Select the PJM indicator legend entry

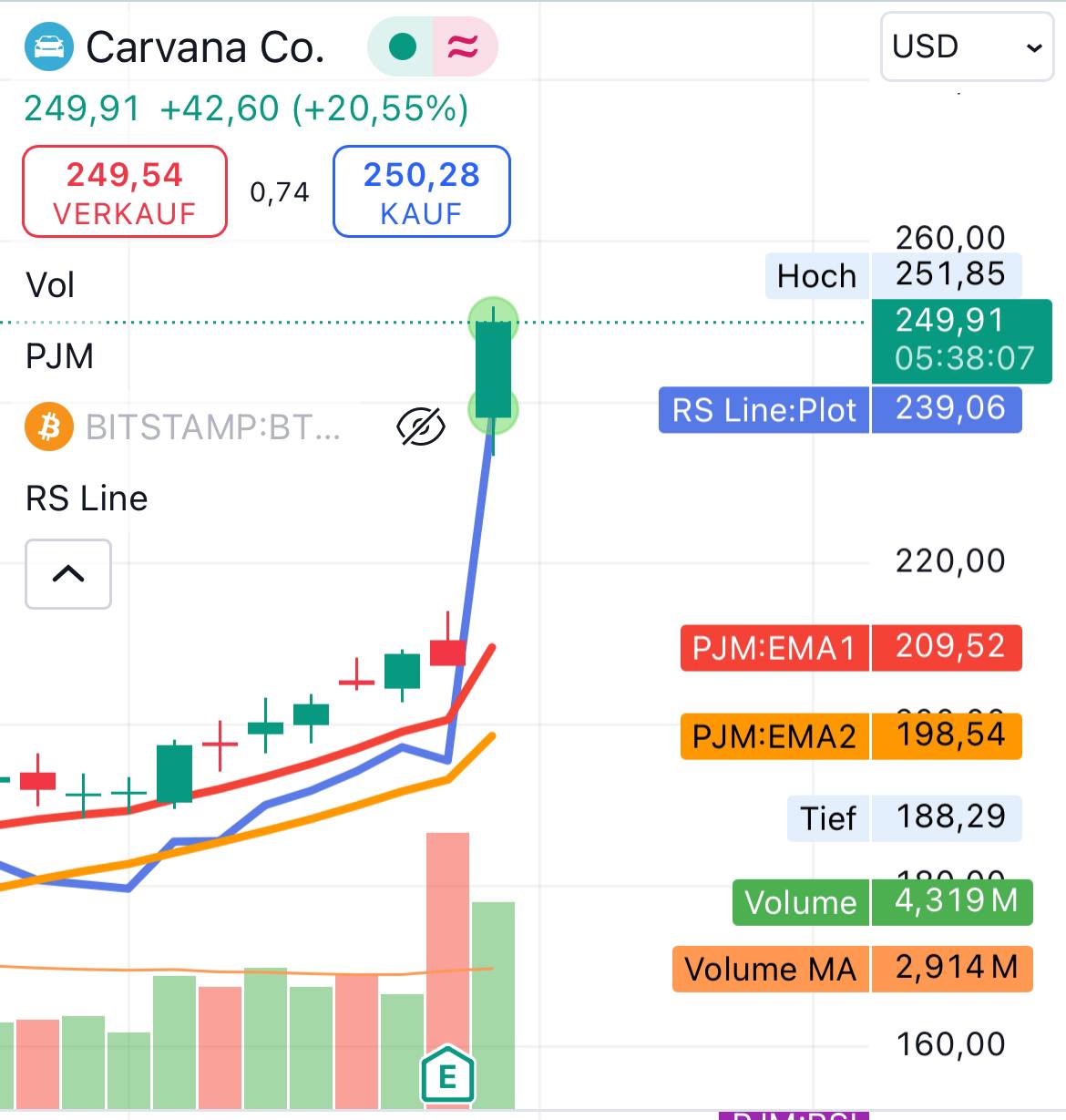click(59, 356)
